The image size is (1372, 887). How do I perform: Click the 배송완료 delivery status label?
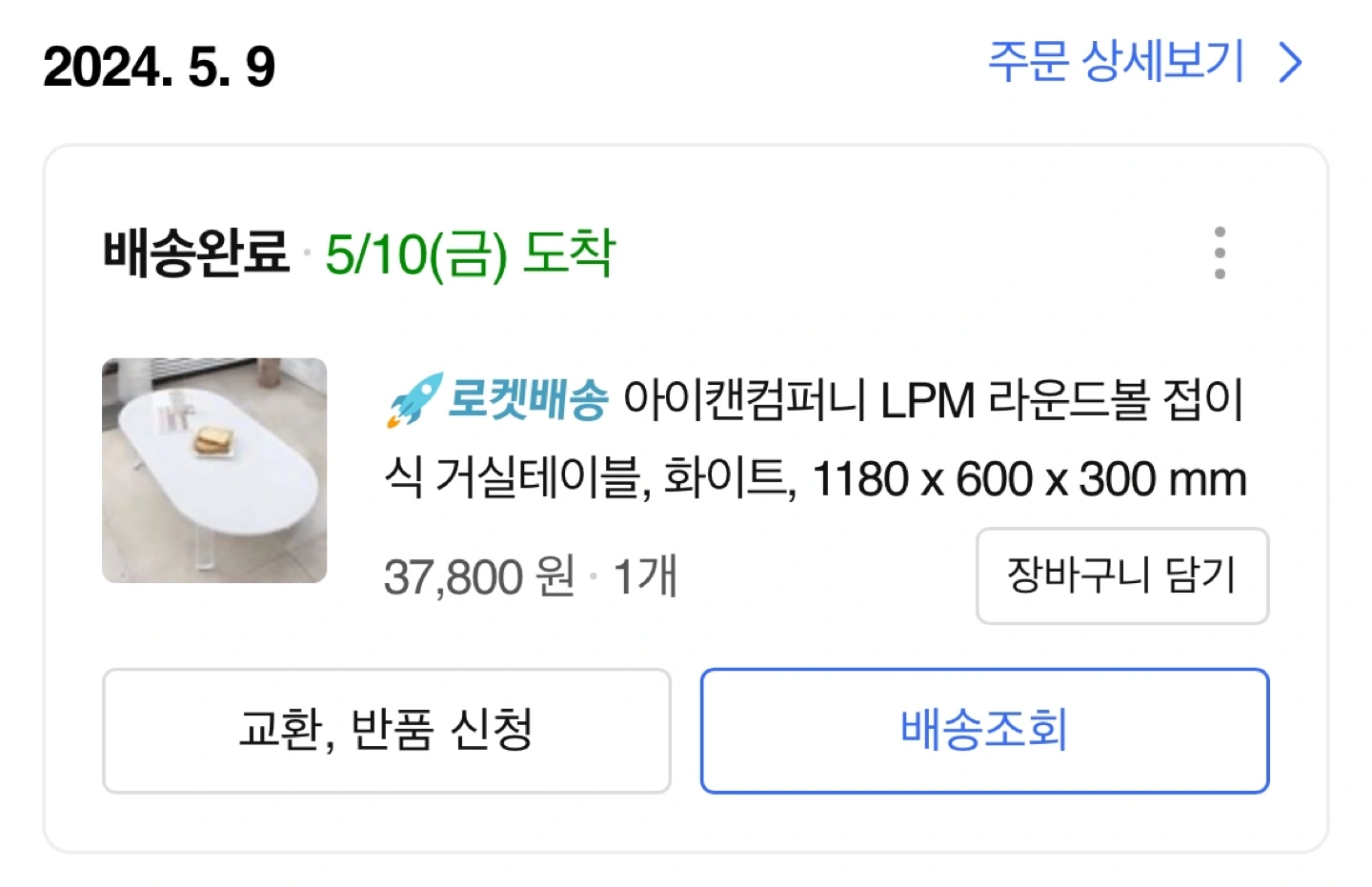(x=196, y=253)
